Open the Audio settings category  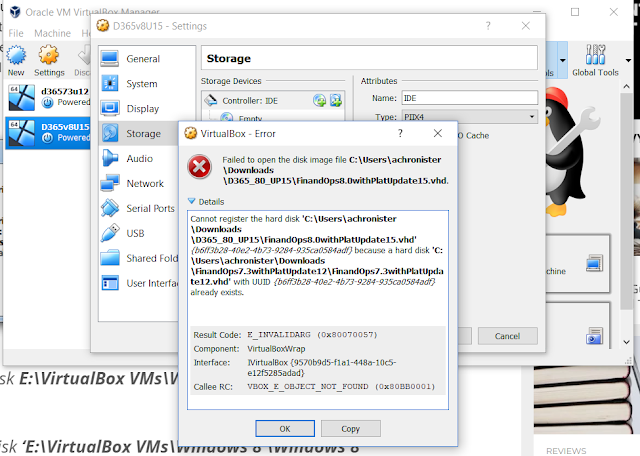[139, 158]
